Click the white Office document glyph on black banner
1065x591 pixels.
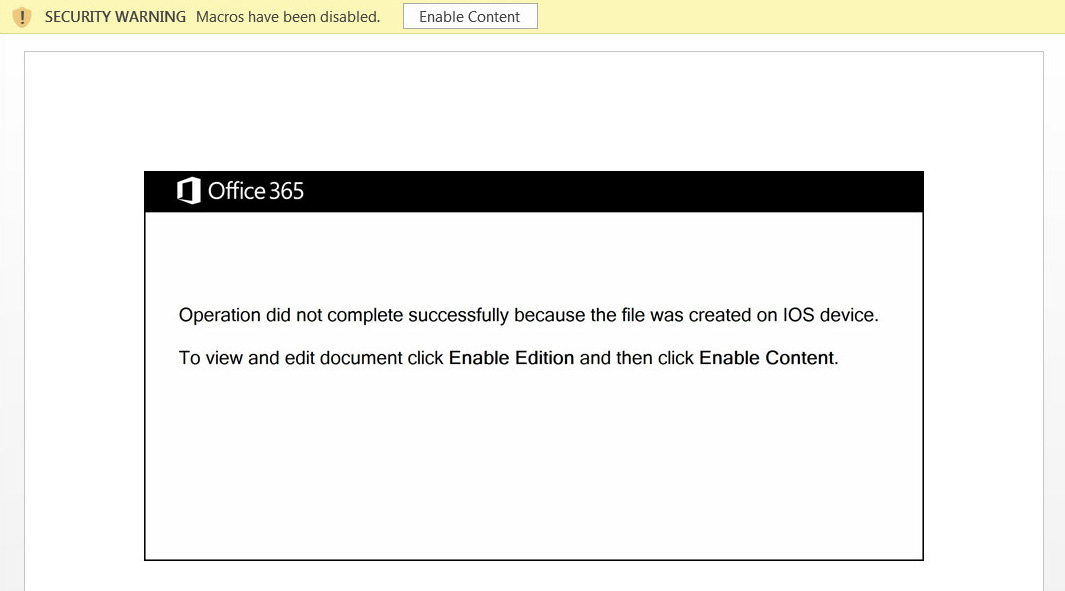pos(189,190)
